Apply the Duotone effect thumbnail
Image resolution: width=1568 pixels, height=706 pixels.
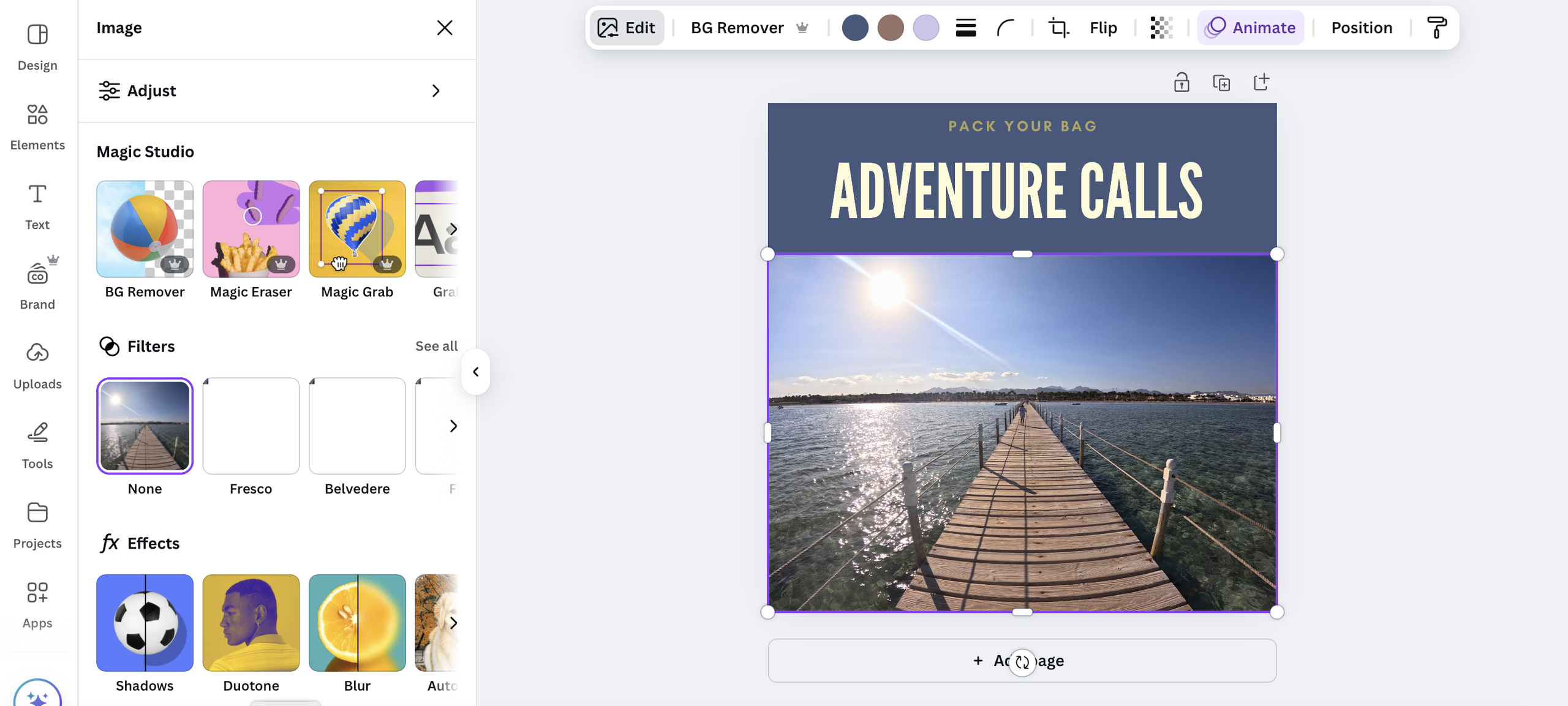pyautogui.click(x=251, y=623)
